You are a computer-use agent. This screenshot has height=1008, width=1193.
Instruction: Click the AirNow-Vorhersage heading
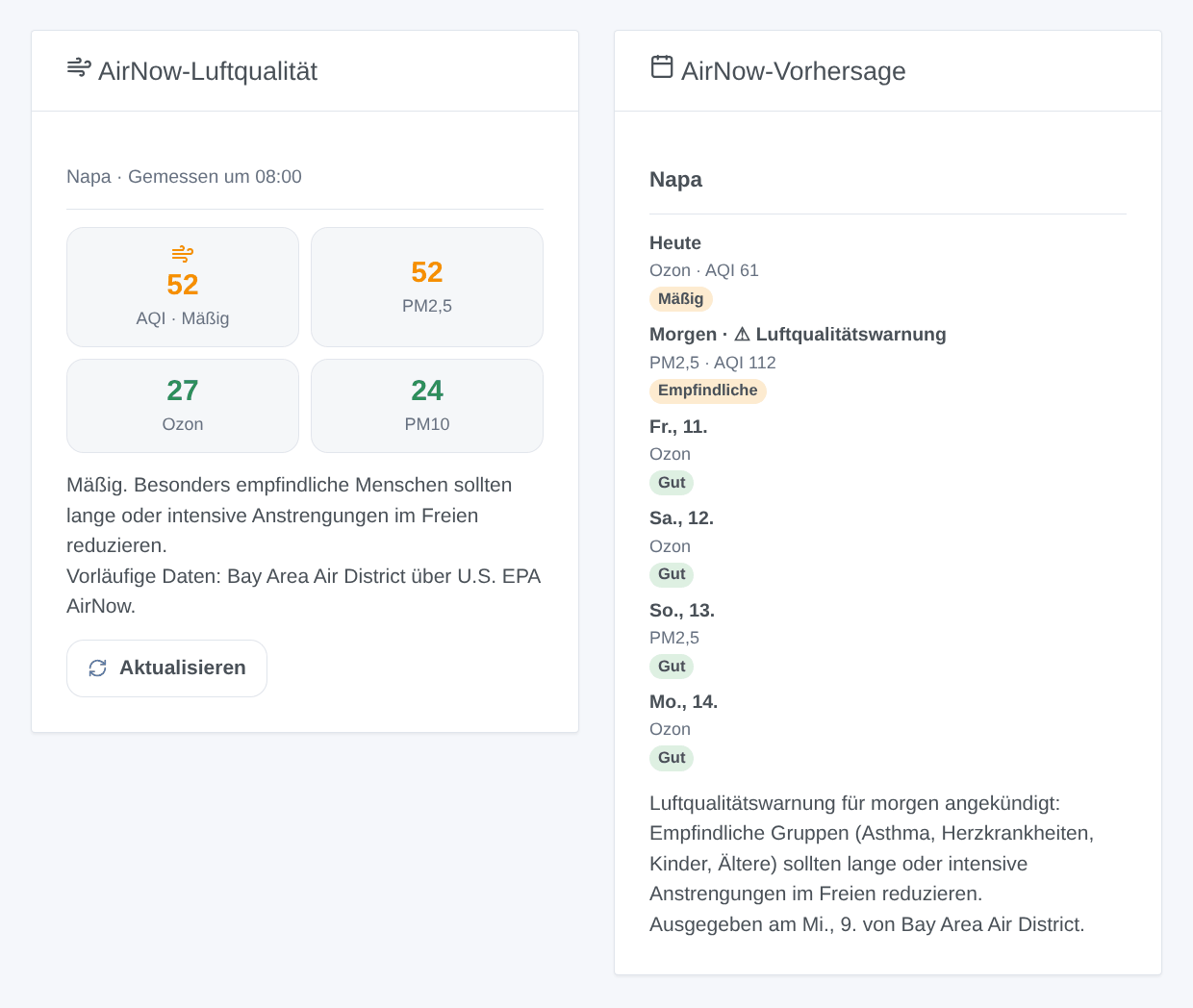coord(794,71)
